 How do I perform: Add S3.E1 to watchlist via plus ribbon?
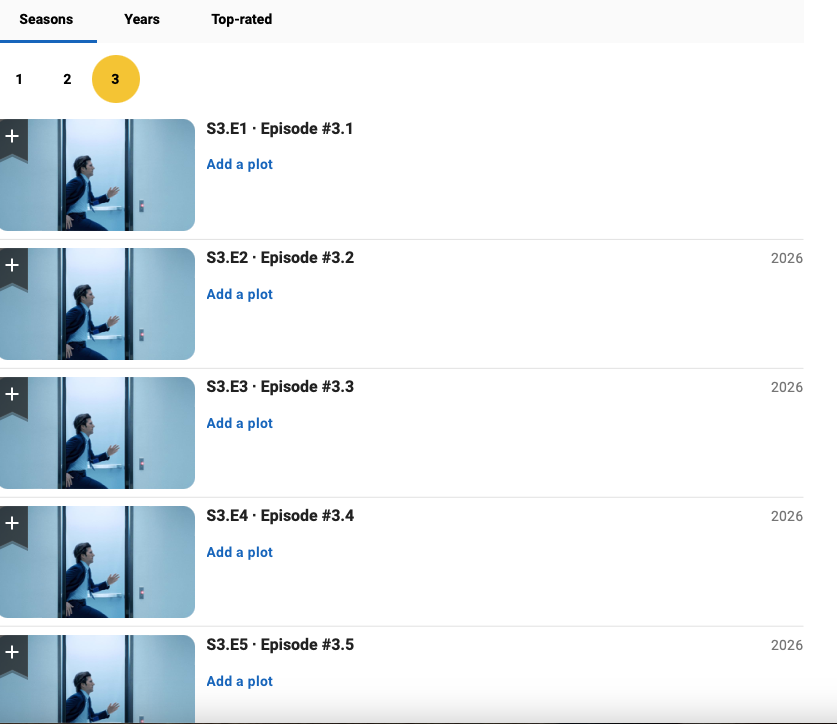coord(13,138)
